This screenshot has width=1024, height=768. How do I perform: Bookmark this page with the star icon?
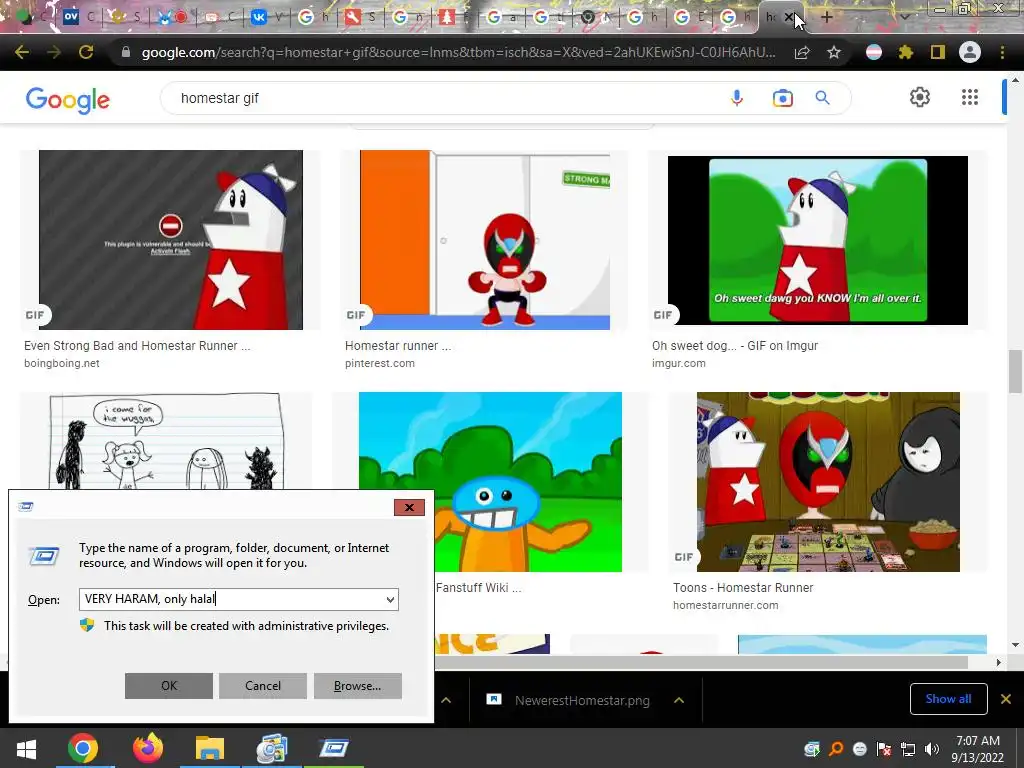pyautogui.click(x=834, y=52)
